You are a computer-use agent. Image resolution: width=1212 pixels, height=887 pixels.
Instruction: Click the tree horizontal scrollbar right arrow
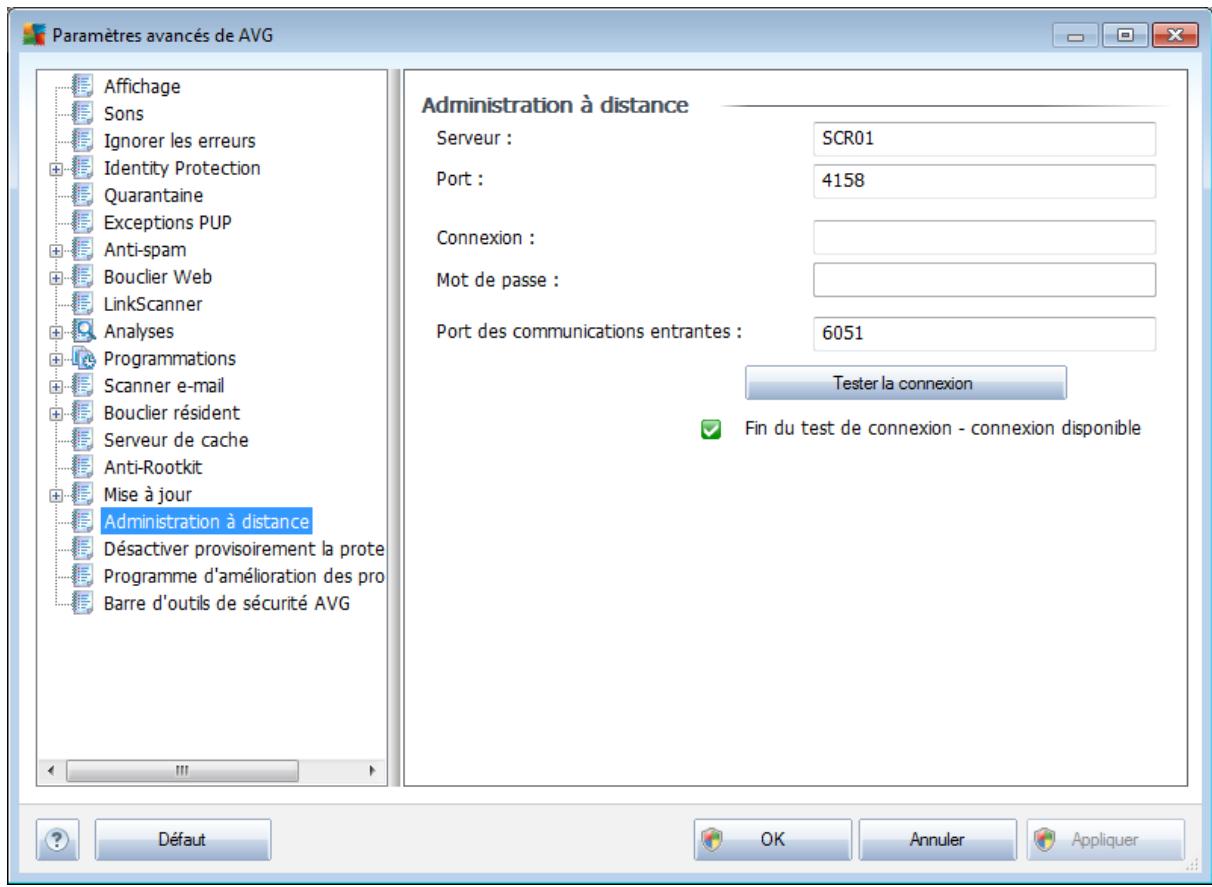(374, 773)
